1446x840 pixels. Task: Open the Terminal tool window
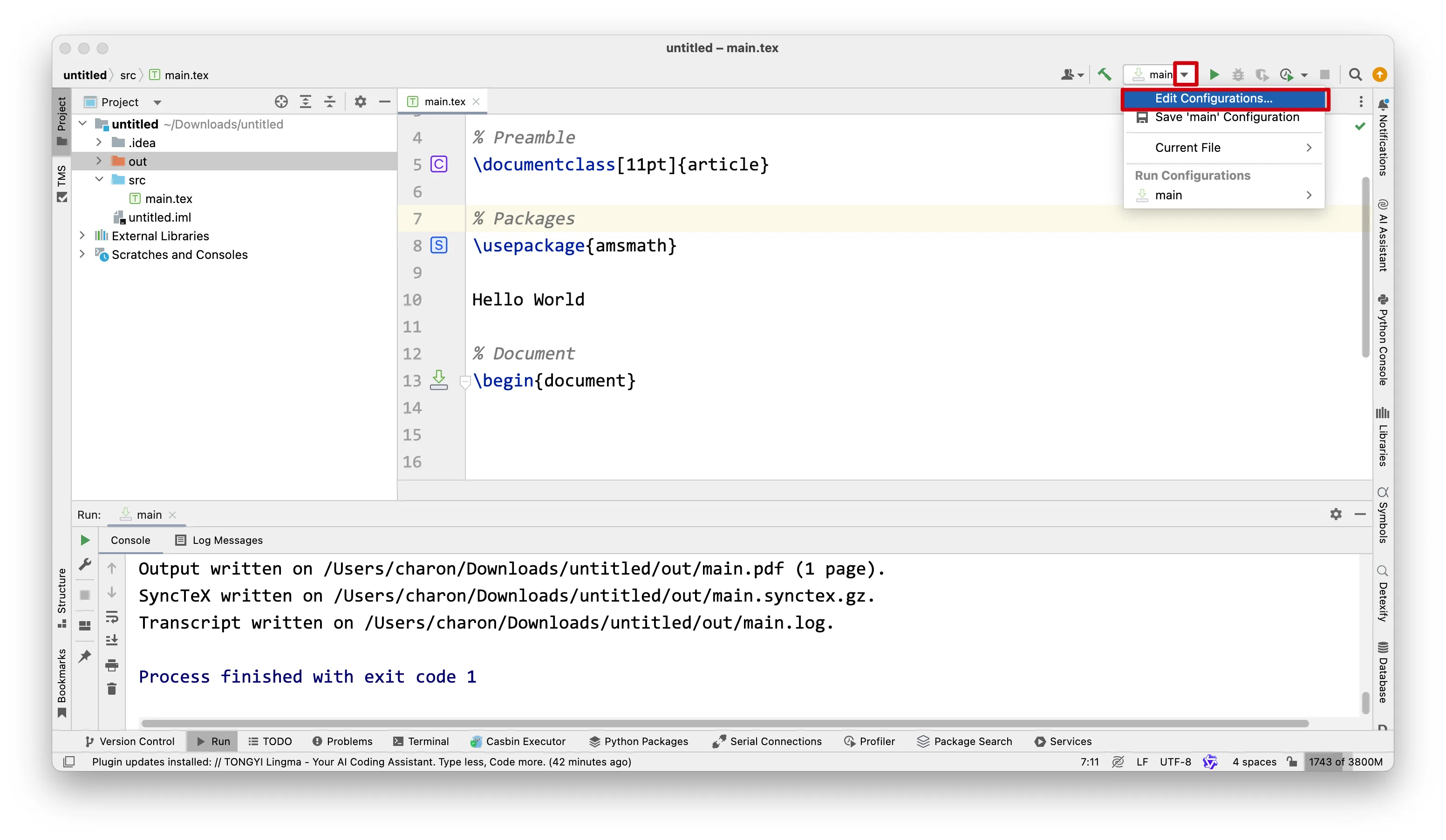point(421,740)
